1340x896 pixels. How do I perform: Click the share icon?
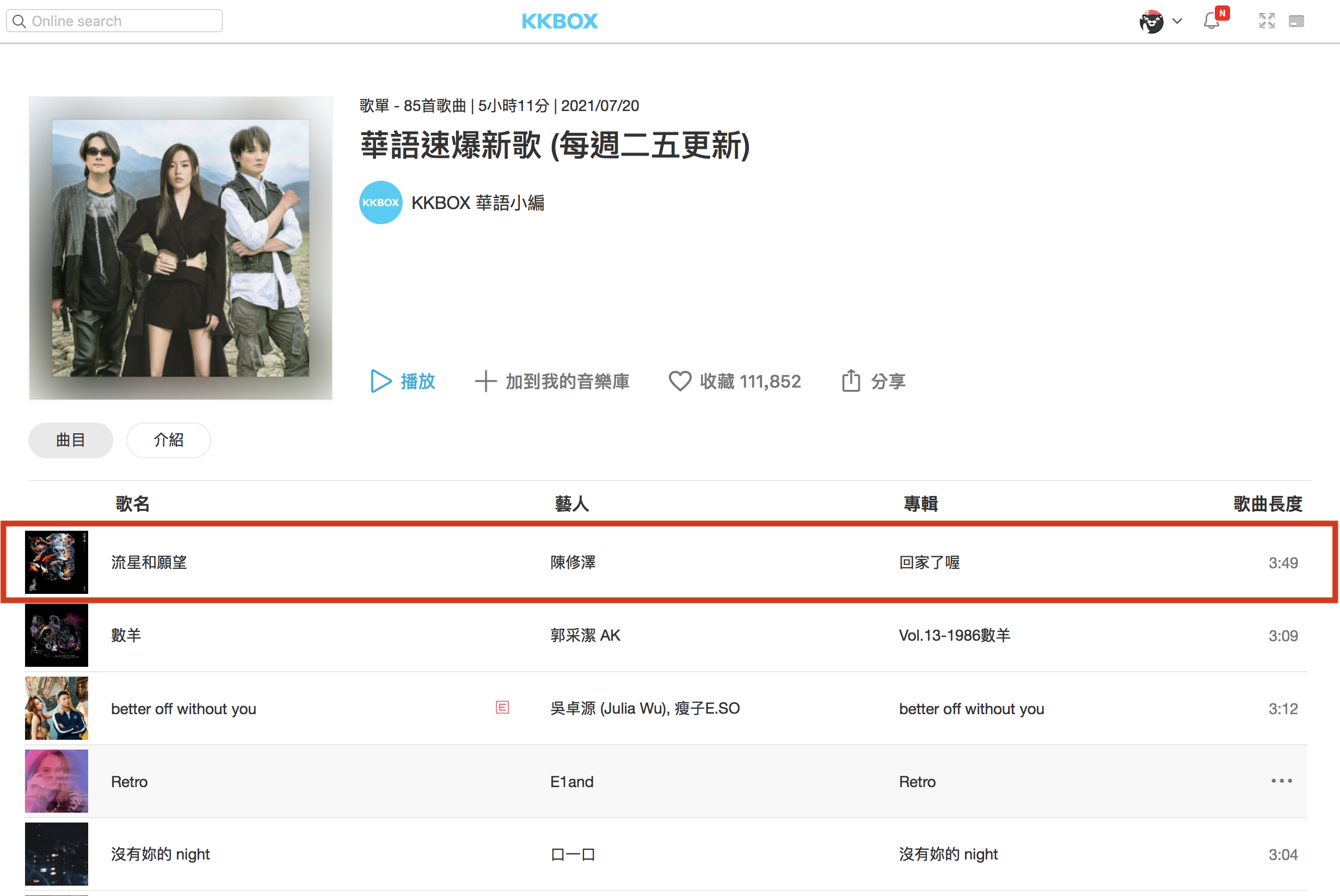point(851,381)
